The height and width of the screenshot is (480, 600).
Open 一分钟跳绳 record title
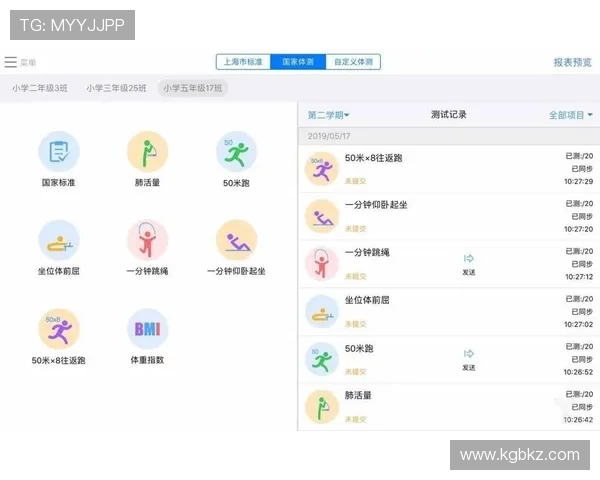pos(367,252)
